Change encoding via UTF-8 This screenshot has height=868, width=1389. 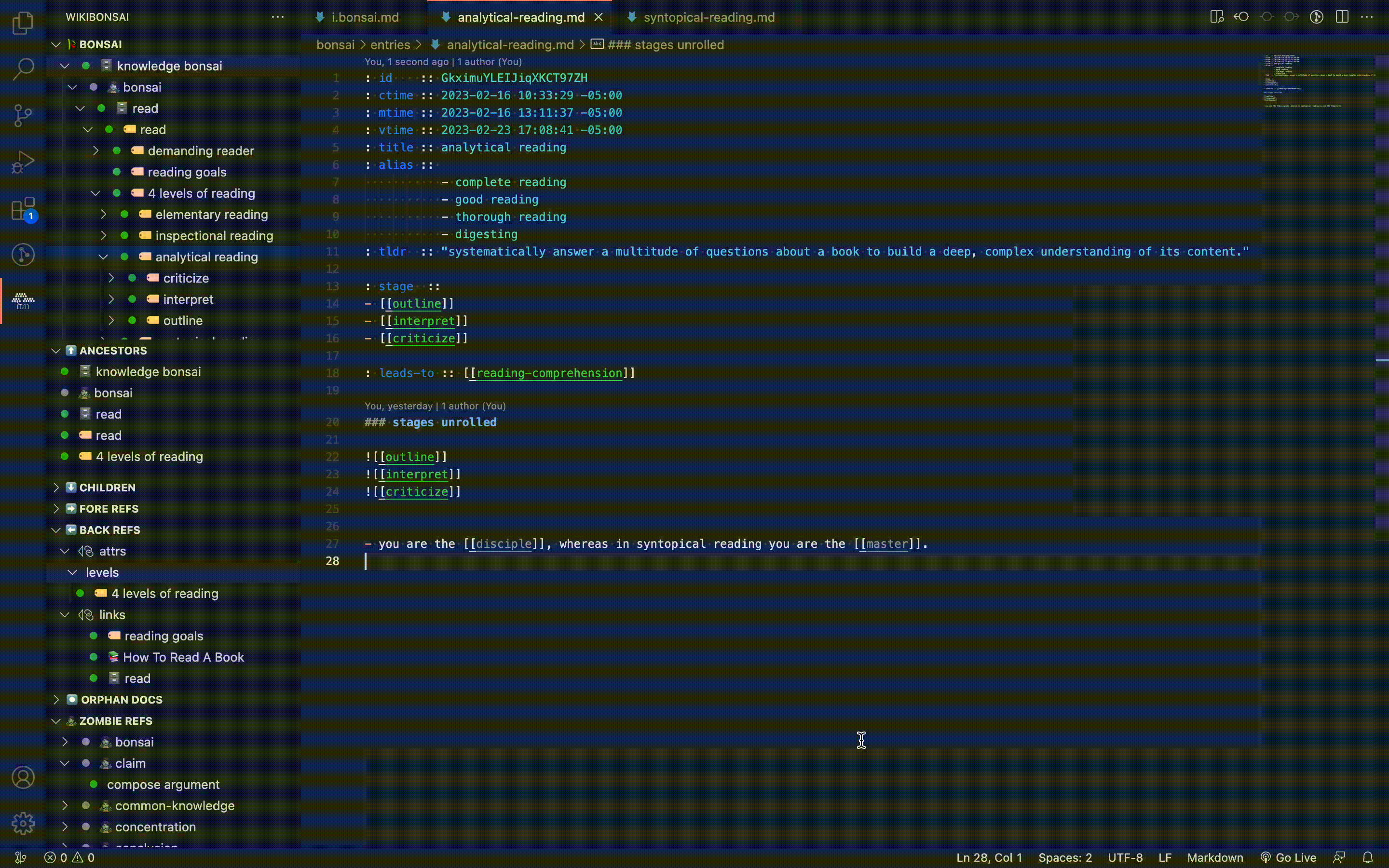click(1125, 858)
